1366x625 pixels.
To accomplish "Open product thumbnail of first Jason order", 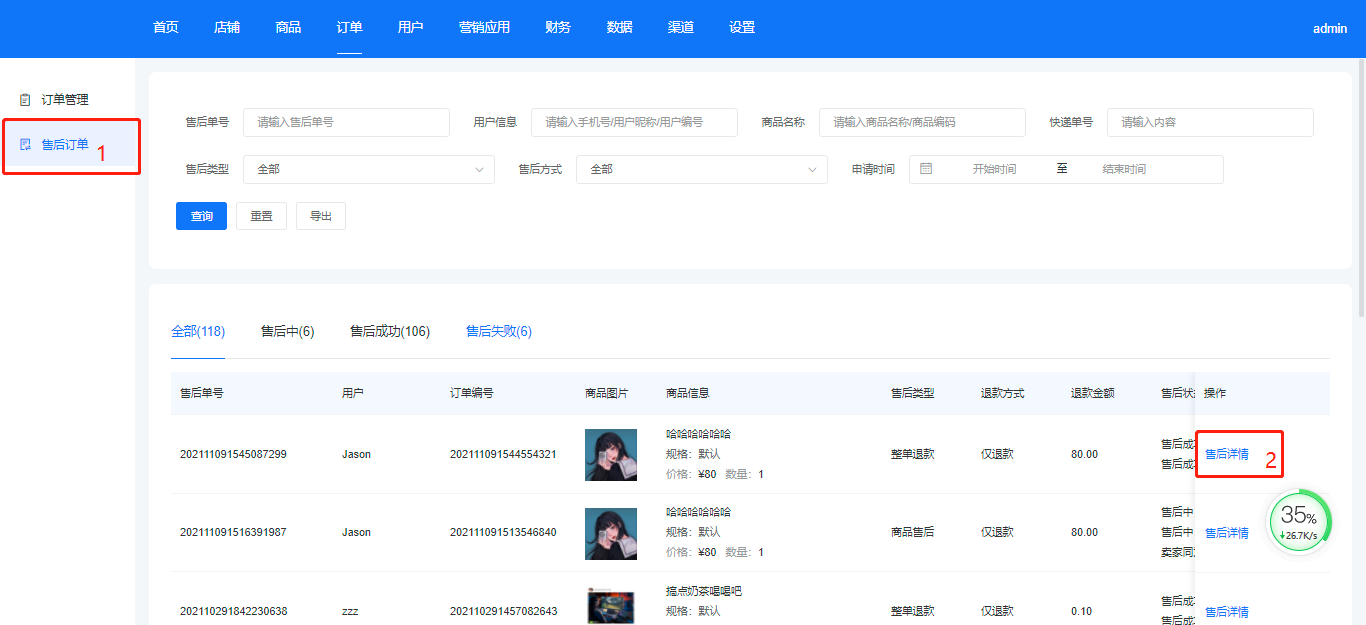I will 610,455.
